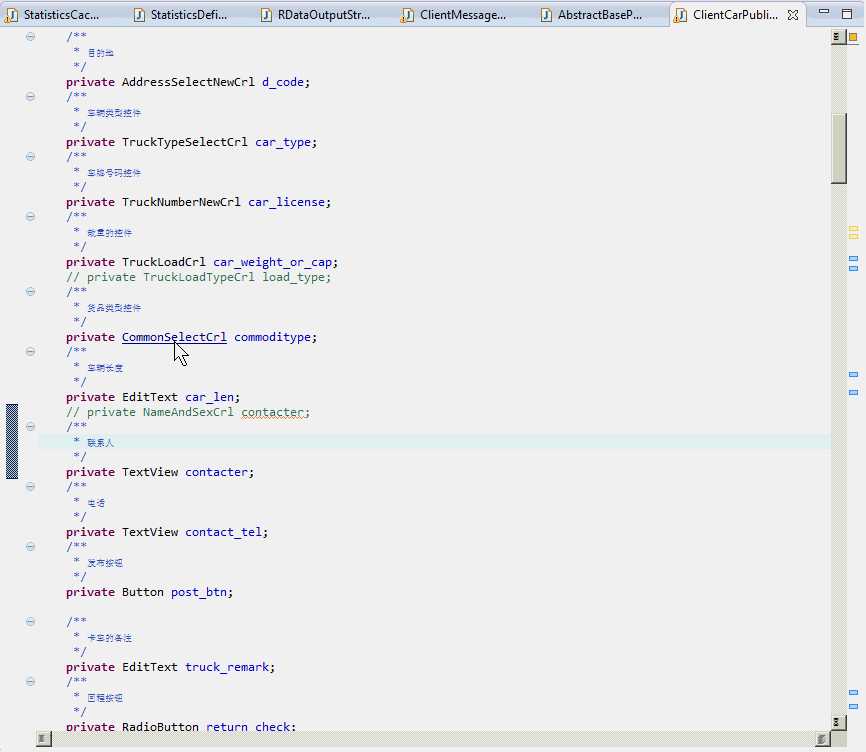The height and width of the screenshot is (752, 866).
Task: Click the car_weight_or_cap field name
Action: point(272,262)
